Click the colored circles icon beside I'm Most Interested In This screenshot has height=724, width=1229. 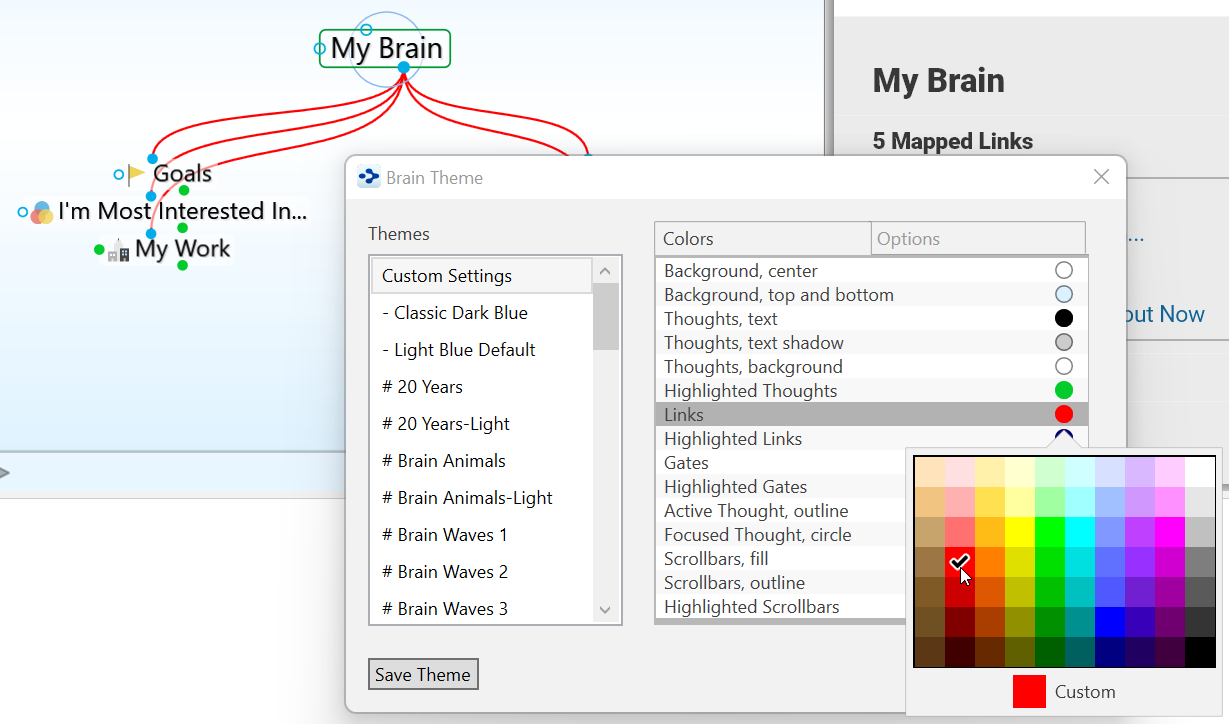(41, 212)
